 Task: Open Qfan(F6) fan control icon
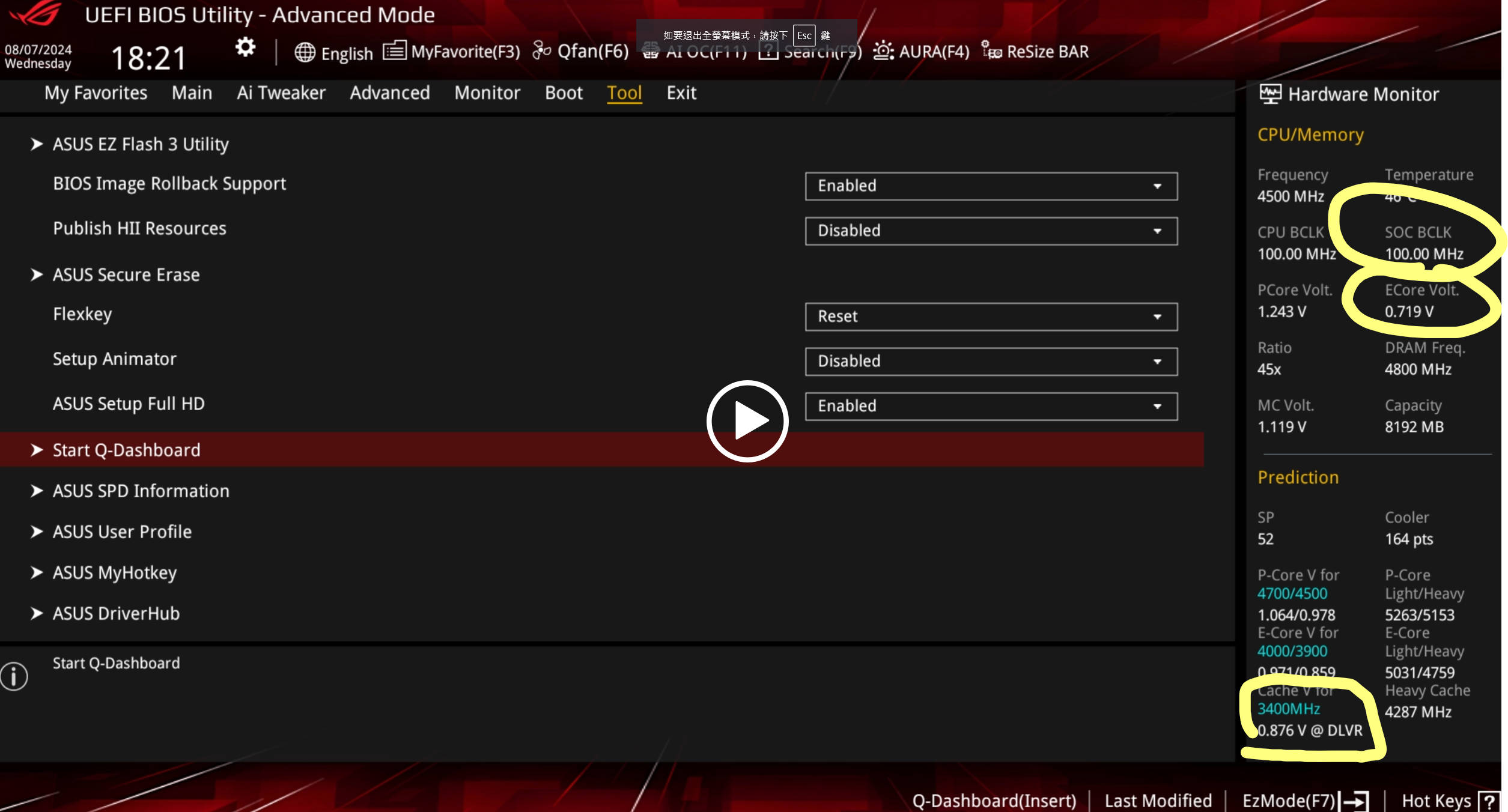(x=541, y=51)
